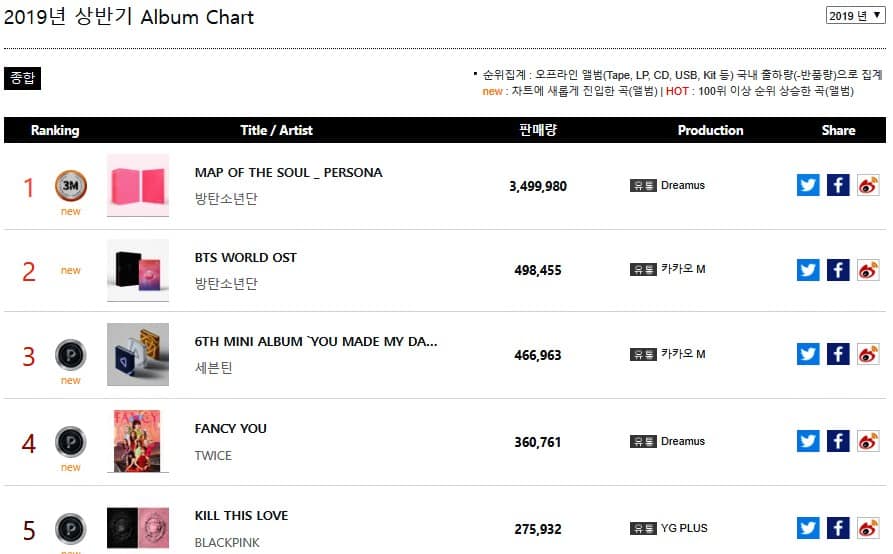Click the FANCY YOU album cover thumbnail

(138, 441)
